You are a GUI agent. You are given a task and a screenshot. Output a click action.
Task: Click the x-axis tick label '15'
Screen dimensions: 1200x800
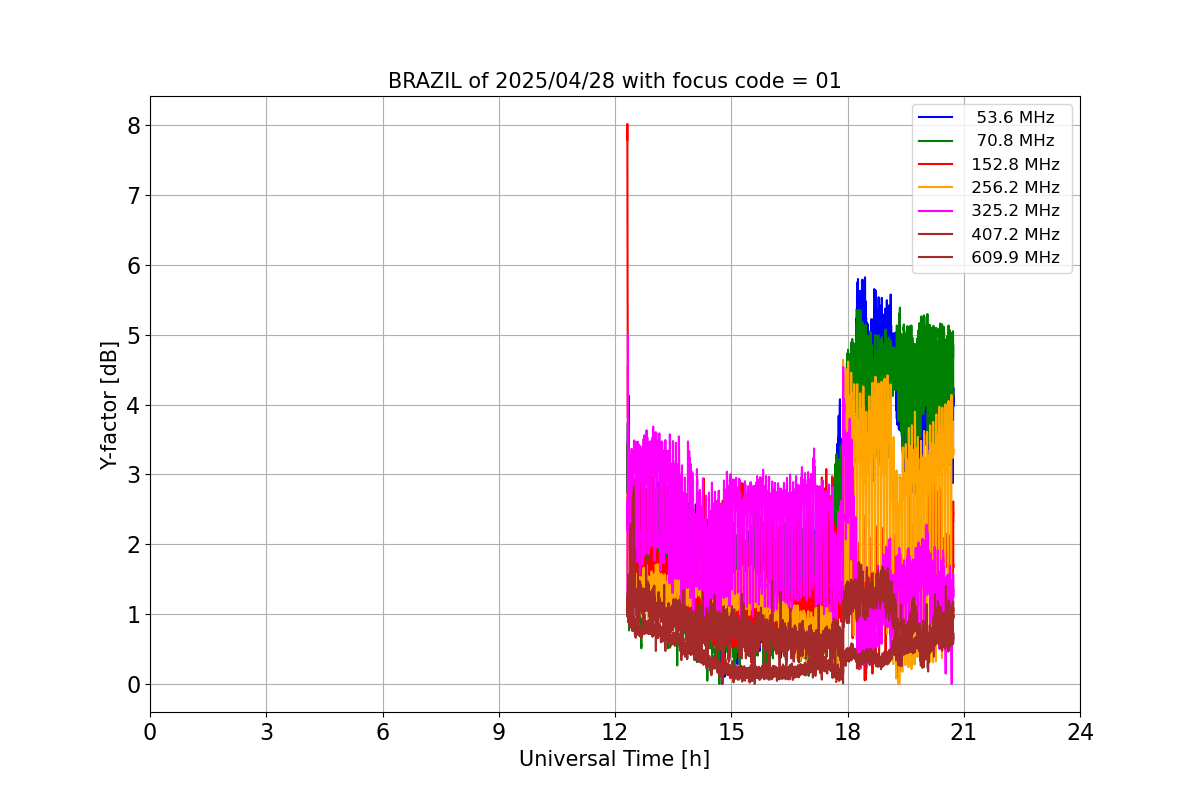tap(731, 733)
